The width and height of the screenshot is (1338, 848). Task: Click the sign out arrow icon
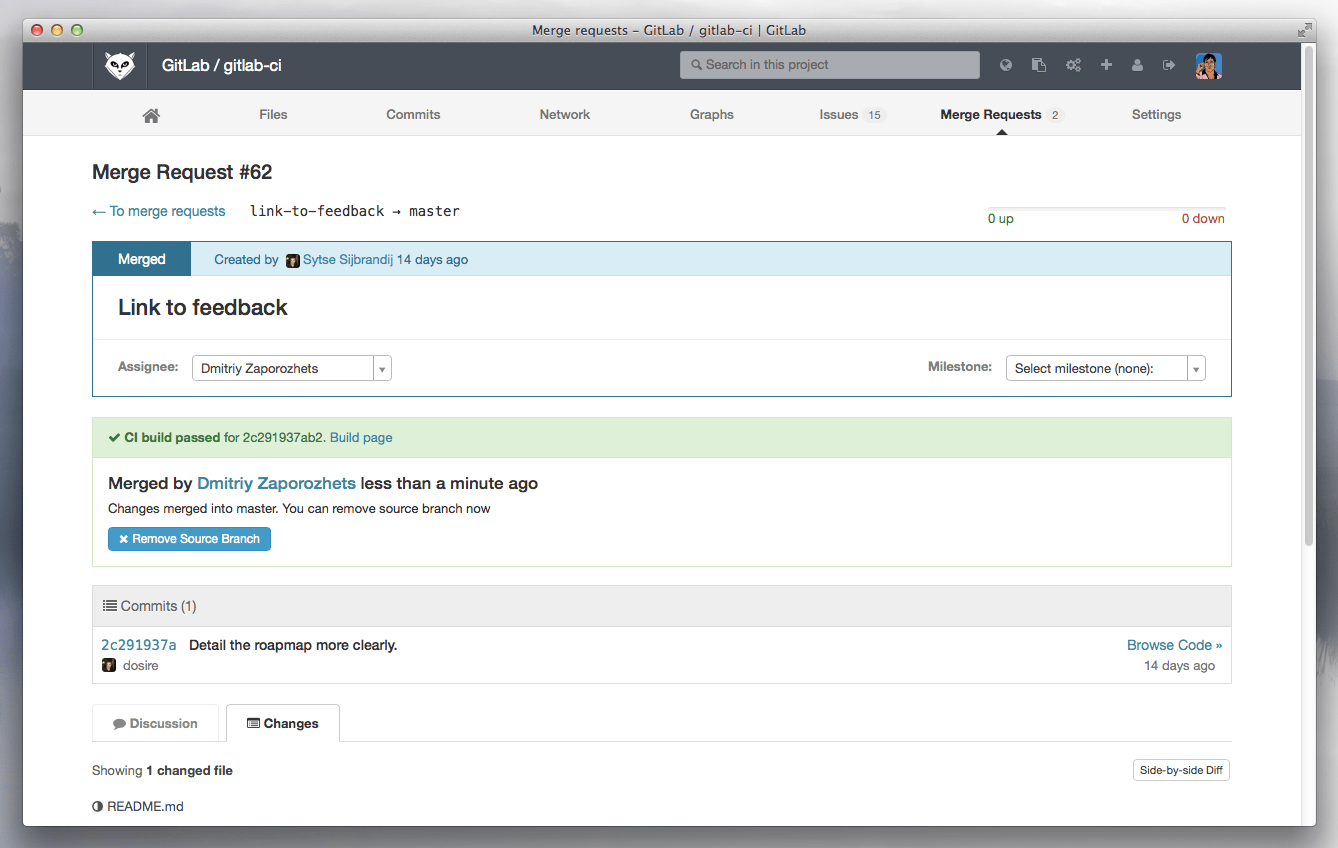click(x=1169, y=65)
